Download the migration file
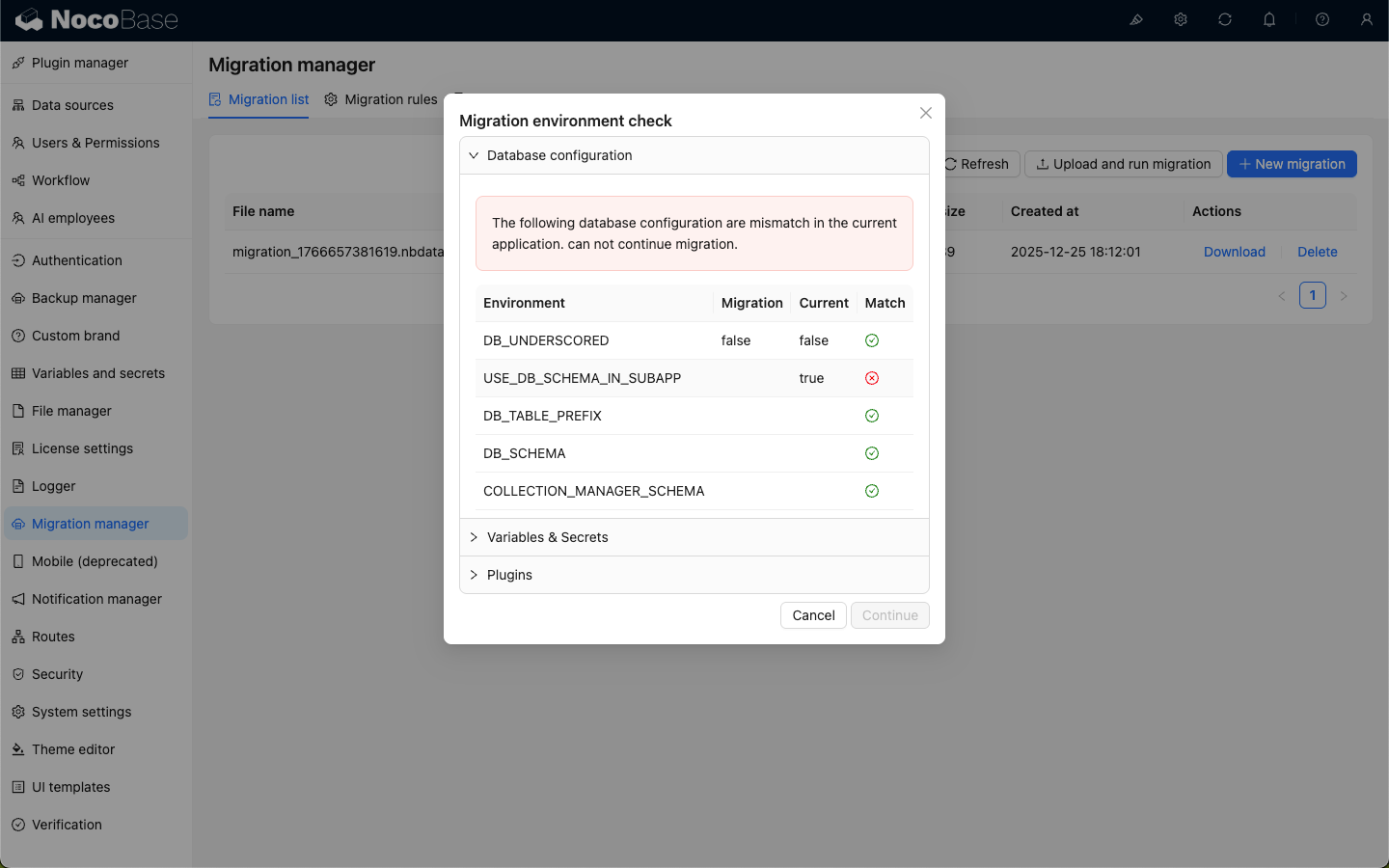The image size is (1389, 868). (1234, 252)
